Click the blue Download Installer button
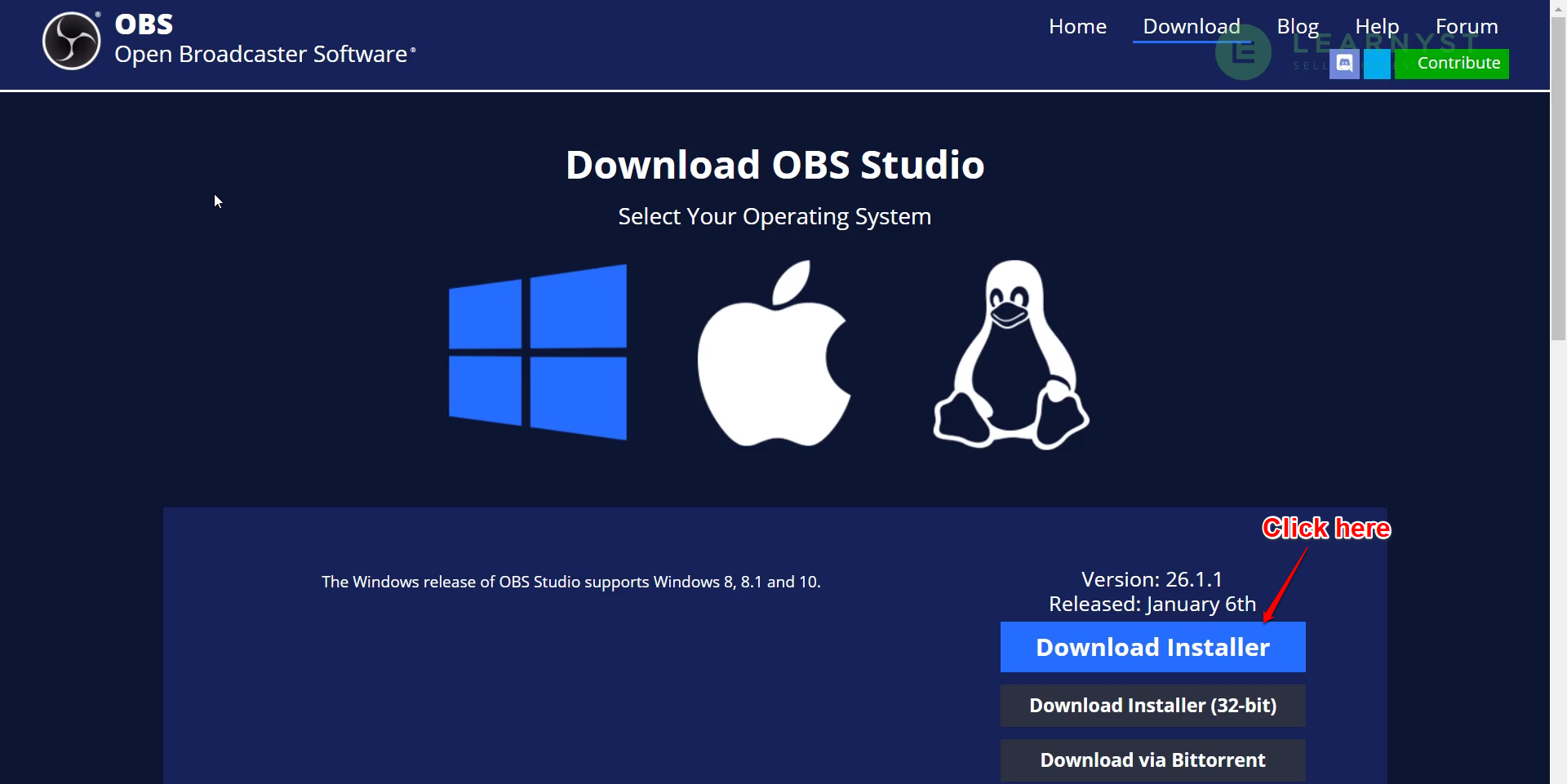The height and width of the screenshot is (784, 1567). tap(1152, 647)
